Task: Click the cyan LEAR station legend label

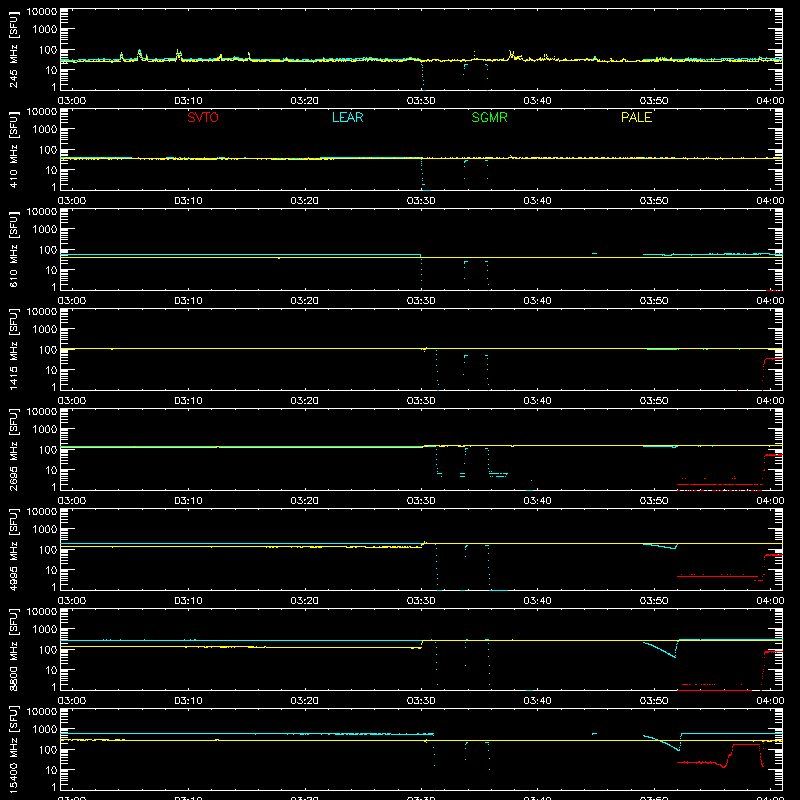Action: tap(347, 117)
